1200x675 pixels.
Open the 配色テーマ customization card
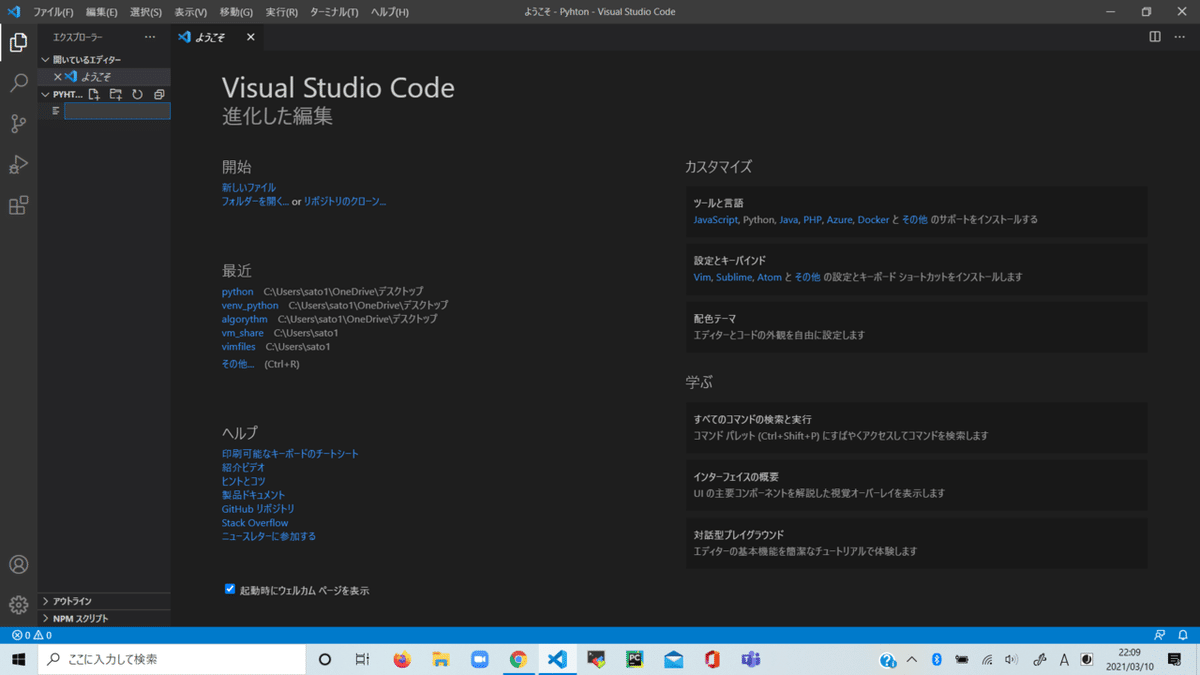pyautogui.click(x=917, y=326)
